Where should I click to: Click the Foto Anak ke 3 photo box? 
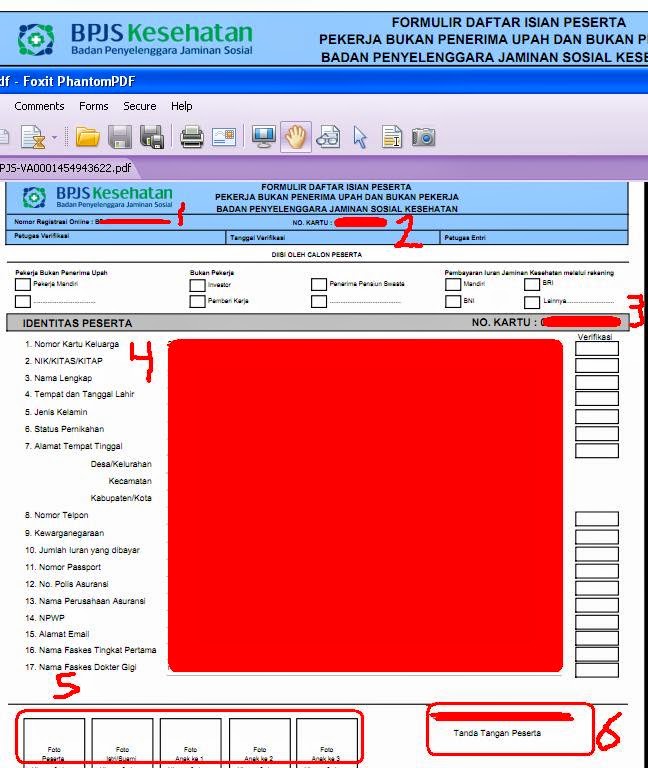pyautogui.click(x=327, y=743)
